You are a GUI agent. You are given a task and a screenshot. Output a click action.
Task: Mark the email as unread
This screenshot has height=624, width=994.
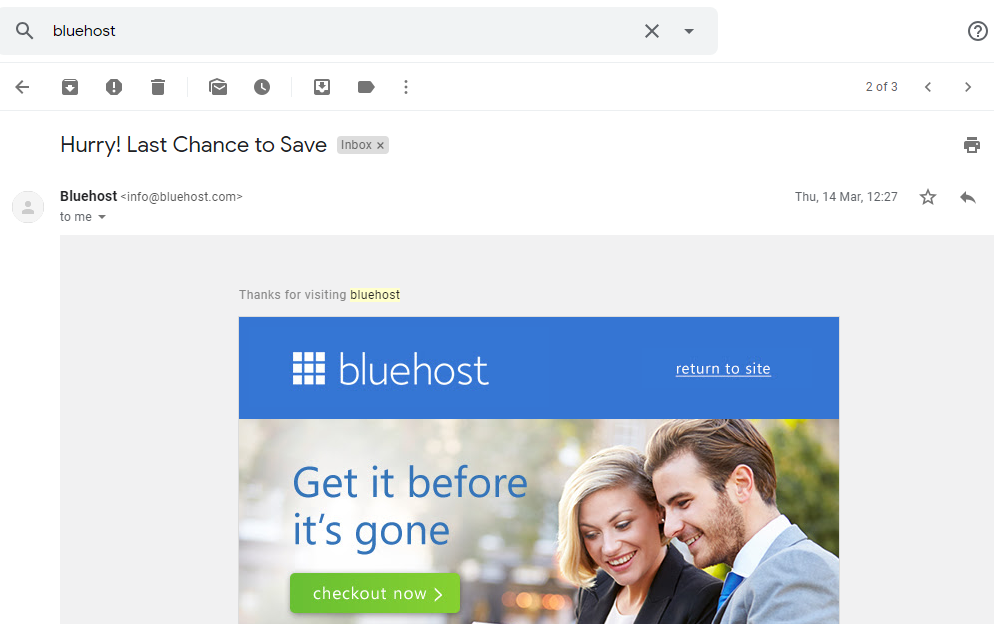click(218, 87)
